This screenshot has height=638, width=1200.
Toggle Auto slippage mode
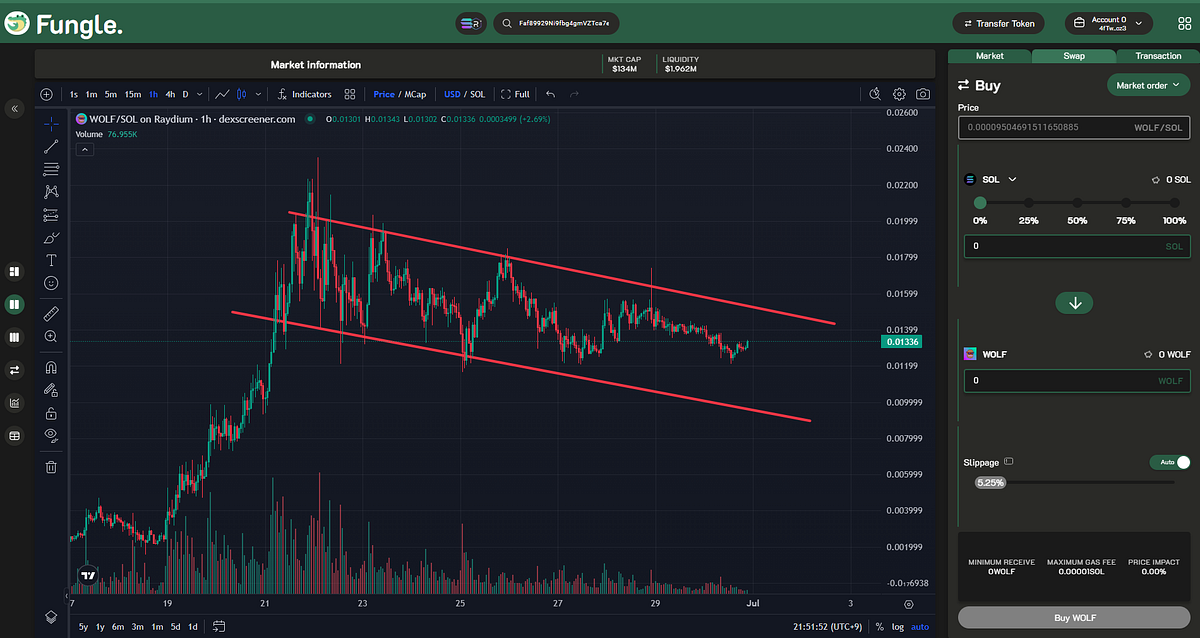(1168, 461)
